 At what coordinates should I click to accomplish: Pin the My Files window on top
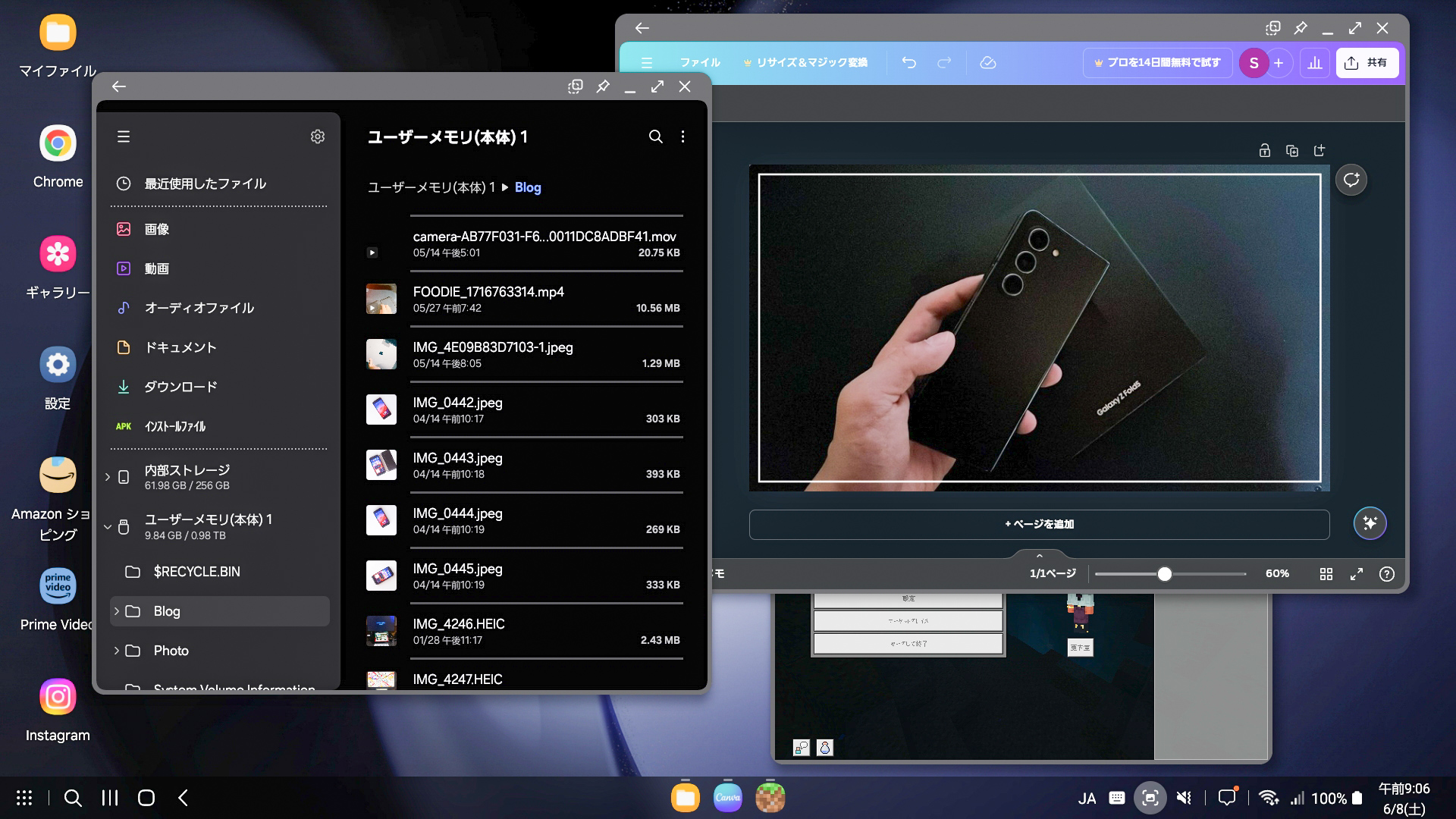click(603, 86)
